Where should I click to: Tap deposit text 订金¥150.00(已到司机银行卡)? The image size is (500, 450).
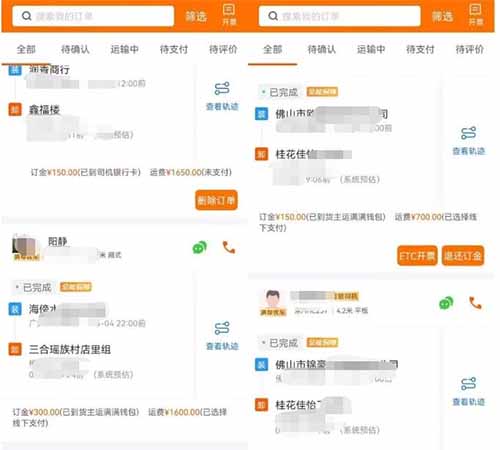pyautogui.click(x=86, y=172)
